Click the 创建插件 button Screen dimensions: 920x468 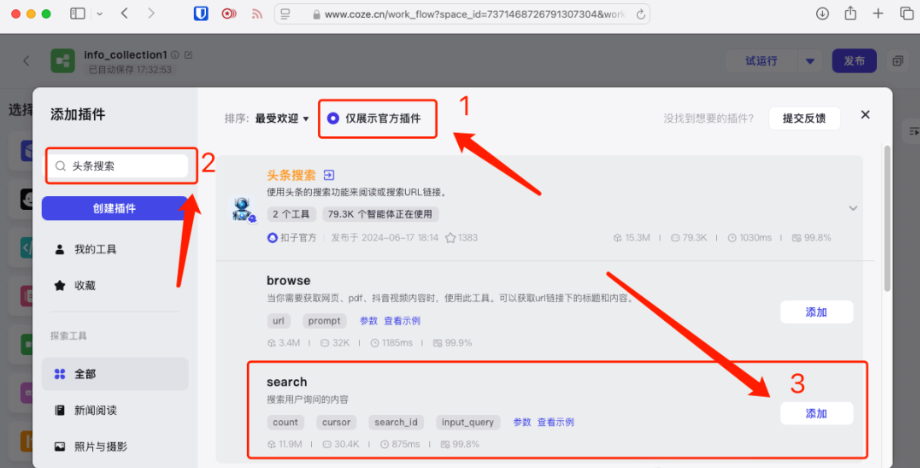[115, 208]
